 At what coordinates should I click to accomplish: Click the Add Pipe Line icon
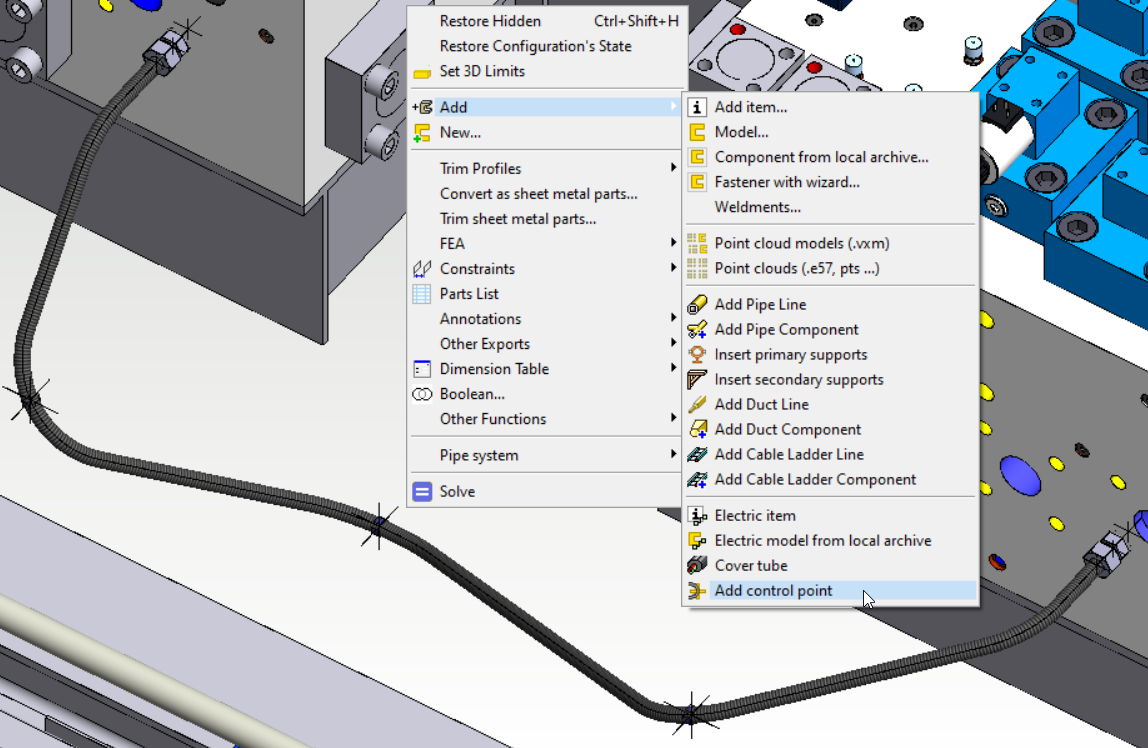(x=697, y=304)
